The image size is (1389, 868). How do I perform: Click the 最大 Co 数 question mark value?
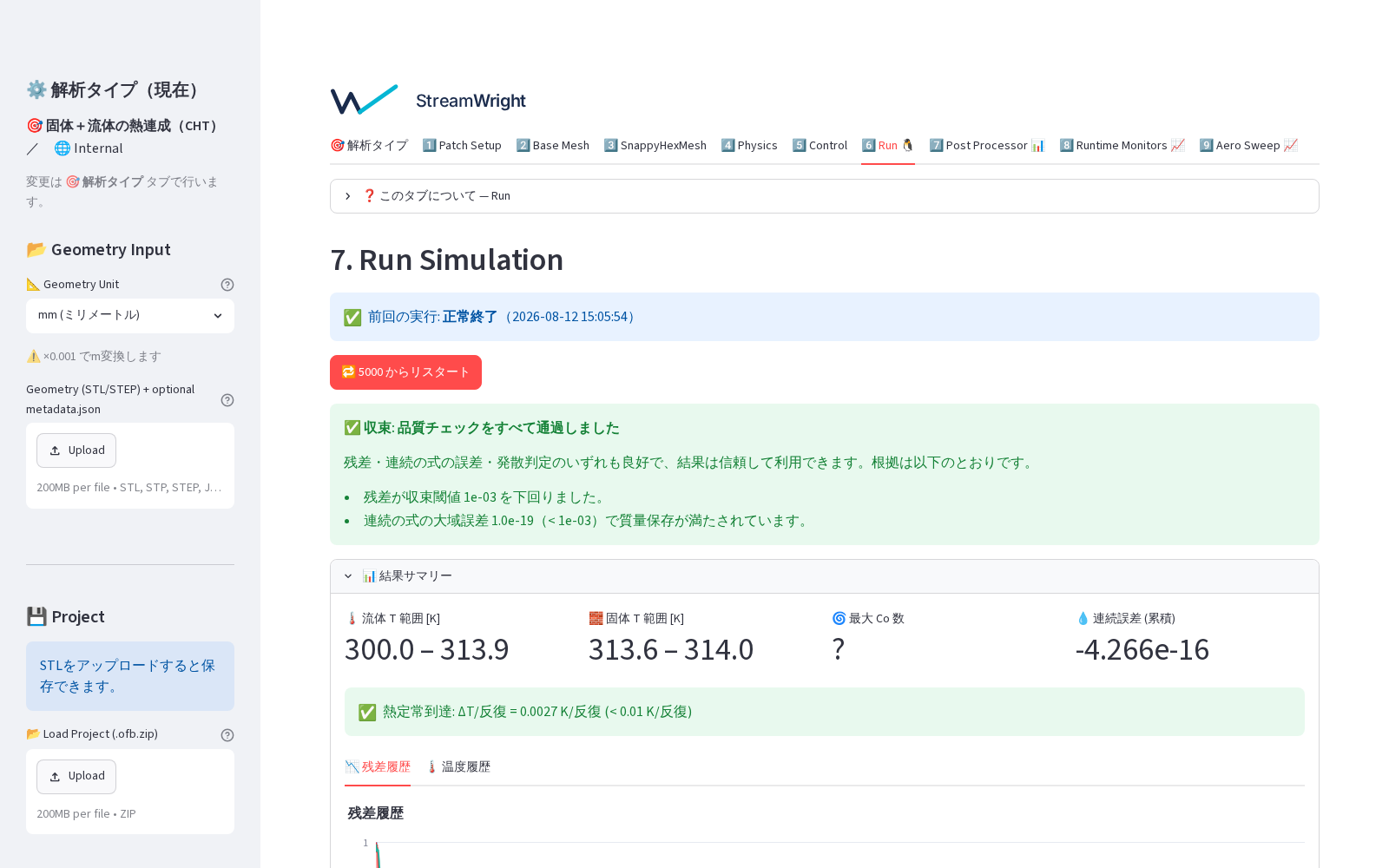[838, 649]
